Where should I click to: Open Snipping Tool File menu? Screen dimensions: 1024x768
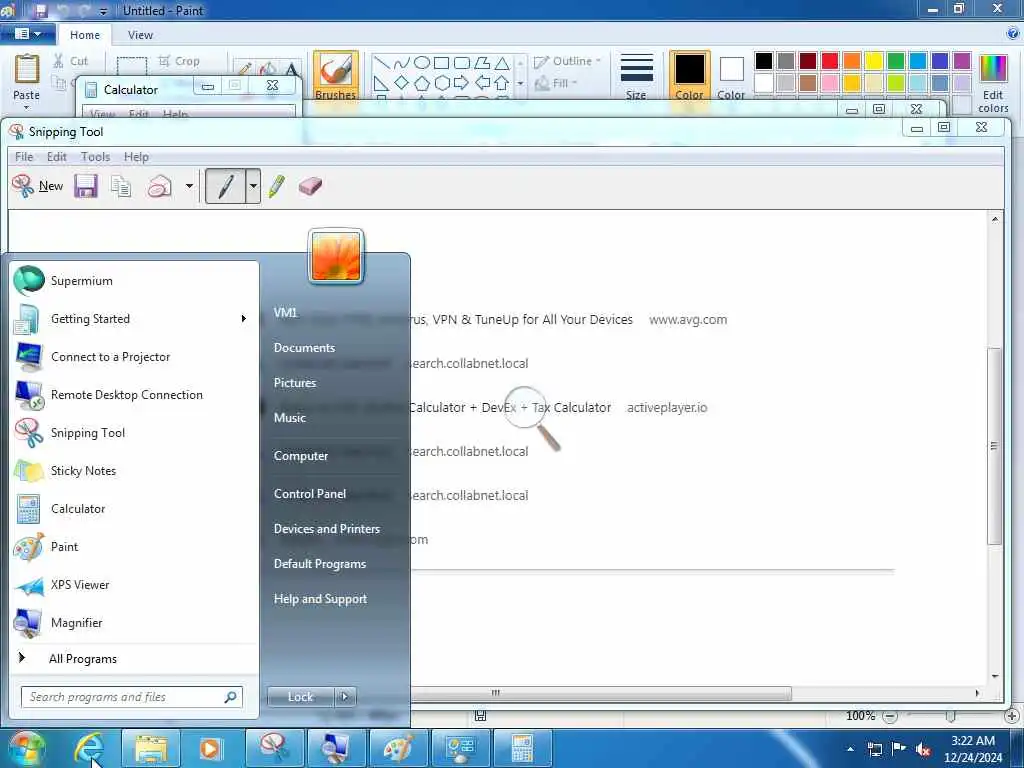tap(24, 157)
